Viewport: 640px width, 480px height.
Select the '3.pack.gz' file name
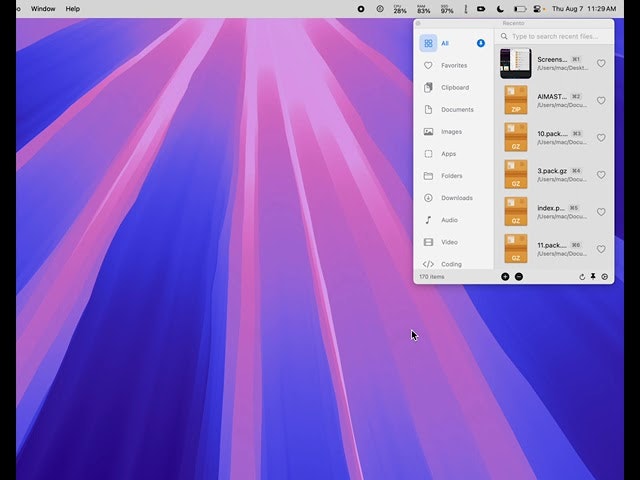tap(552, 171)
